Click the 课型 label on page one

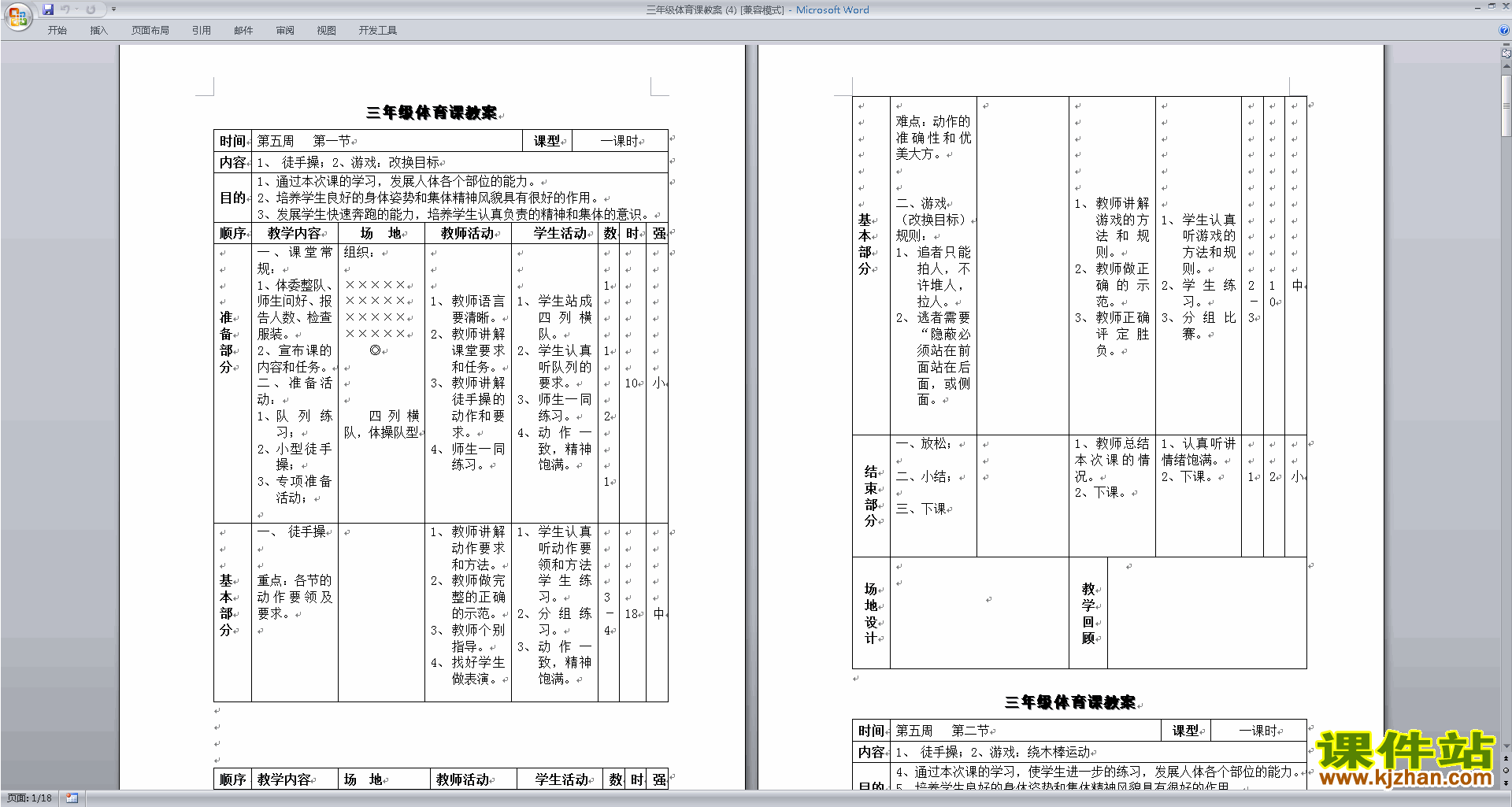(x=547, y=141)
